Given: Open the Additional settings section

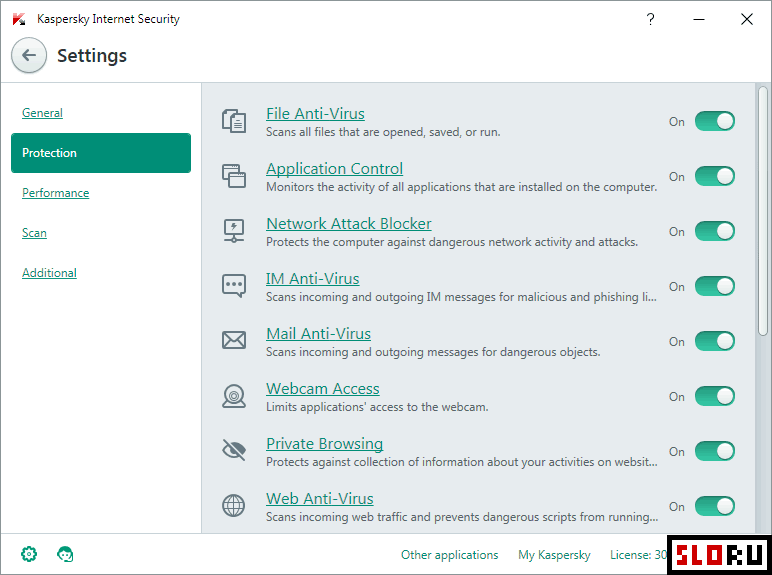Looking at the screenshot, I should point(49,273).
